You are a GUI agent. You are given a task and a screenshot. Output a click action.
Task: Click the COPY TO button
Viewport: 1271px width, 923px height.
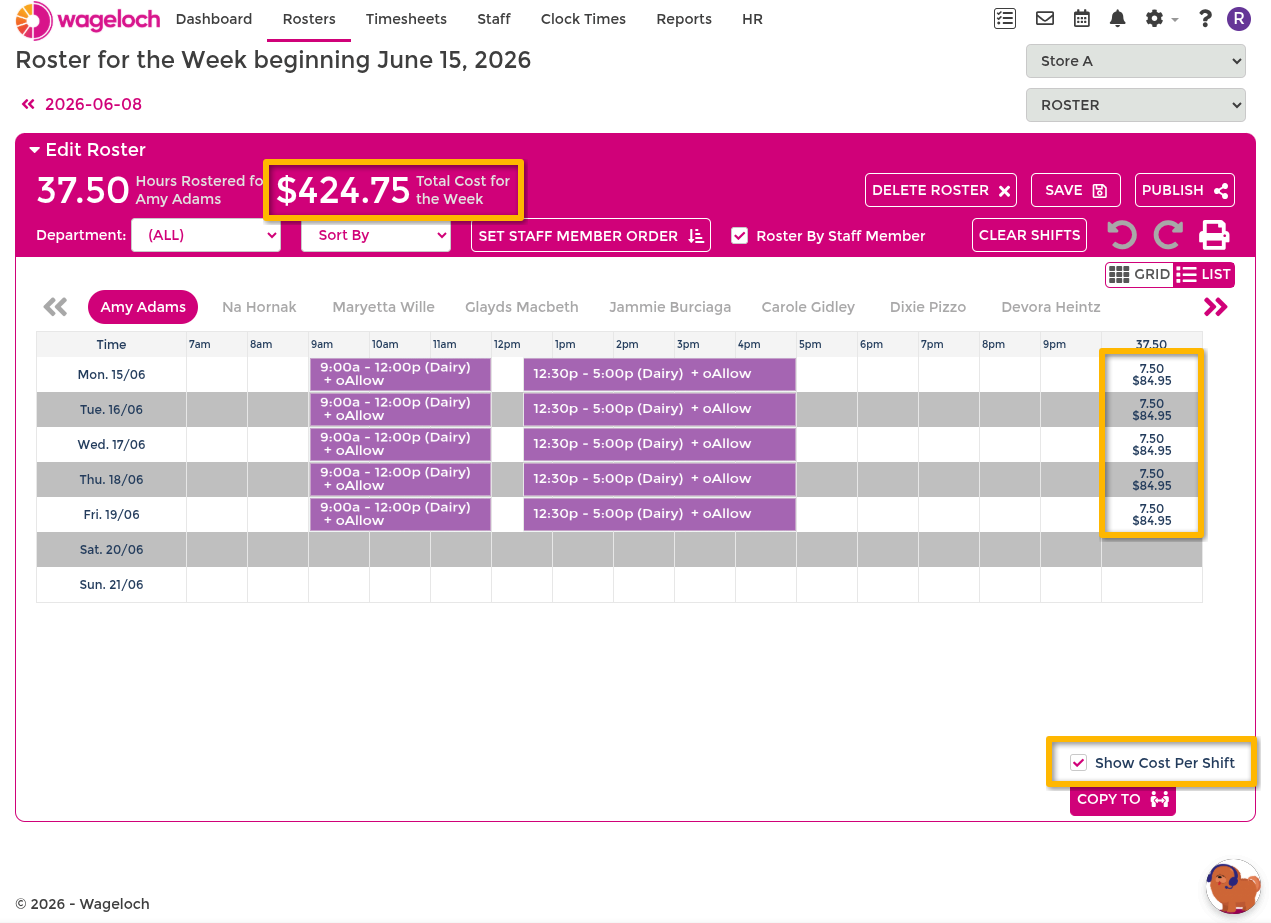coord(1122,799)
